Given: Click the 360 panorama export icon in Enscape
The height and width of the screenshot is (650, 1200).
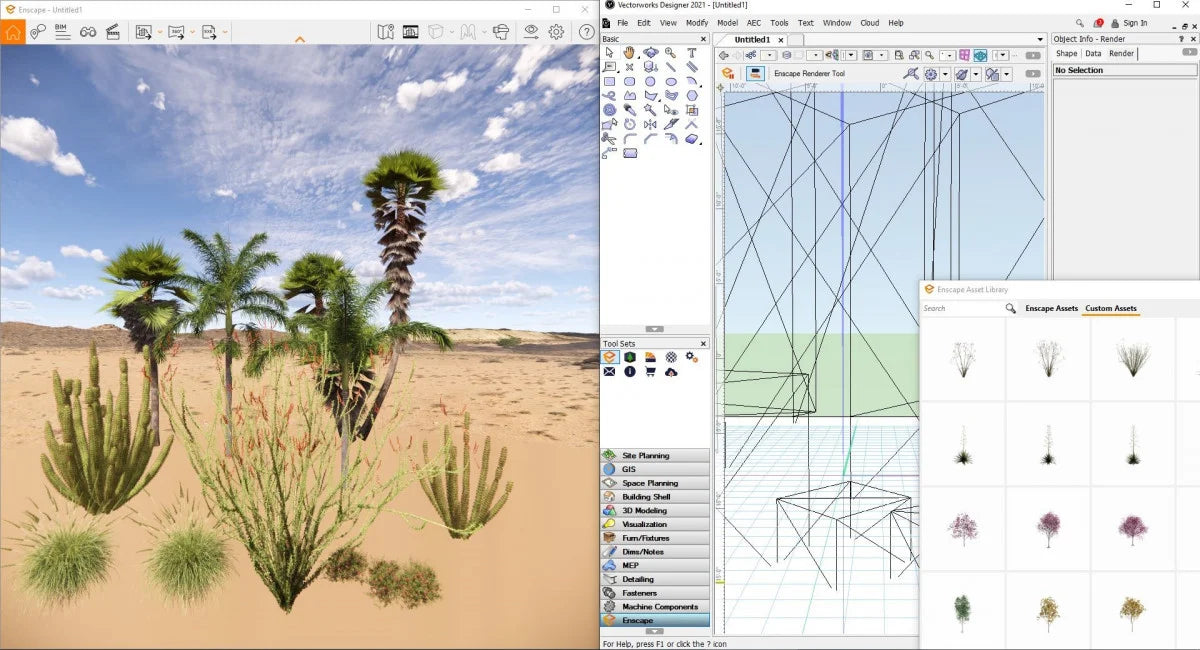Looking at the screenshot, I should (x=176, y=32).
